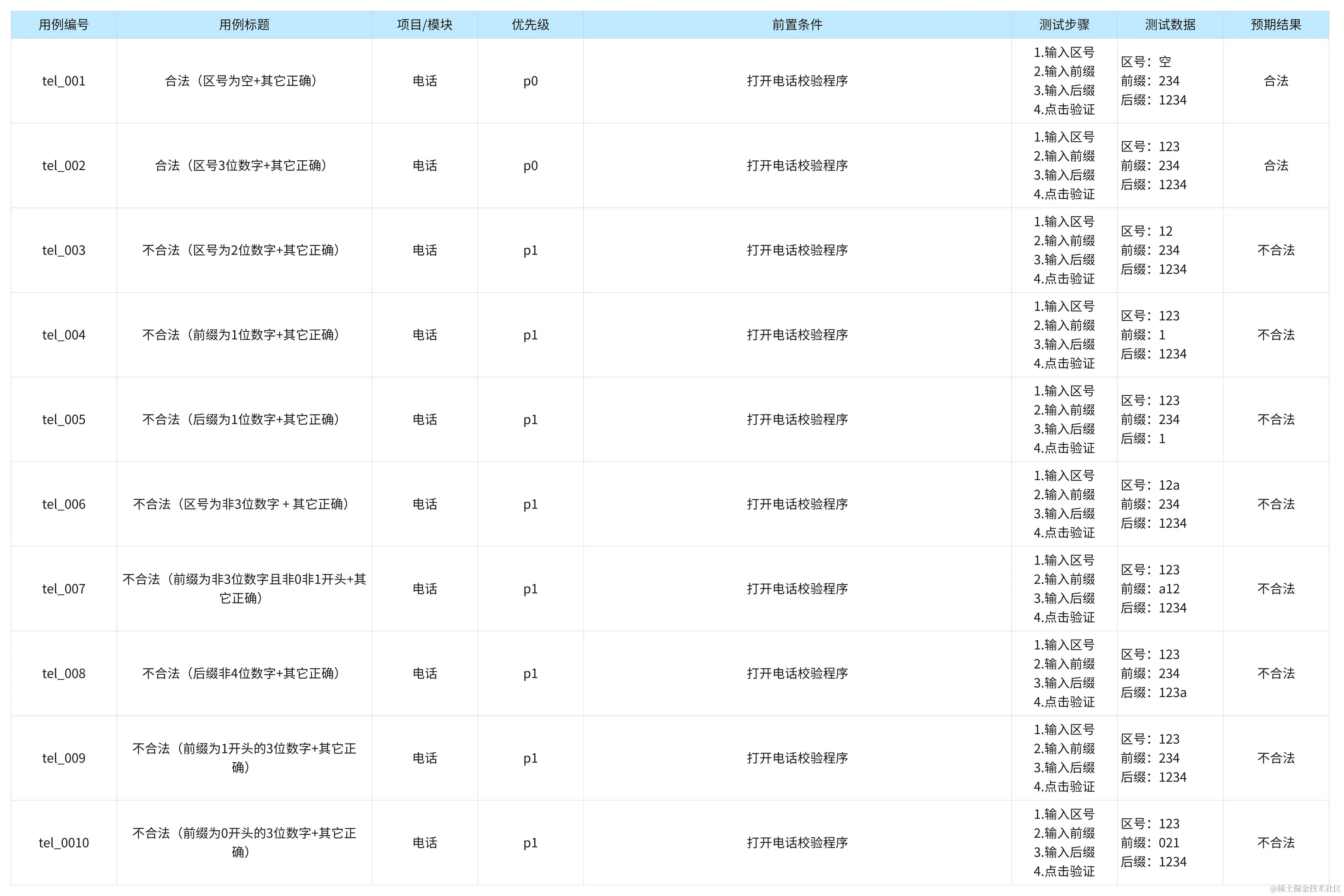Click the 用例标题 column header
1344x896 pixels.
[x=244, y=24]
